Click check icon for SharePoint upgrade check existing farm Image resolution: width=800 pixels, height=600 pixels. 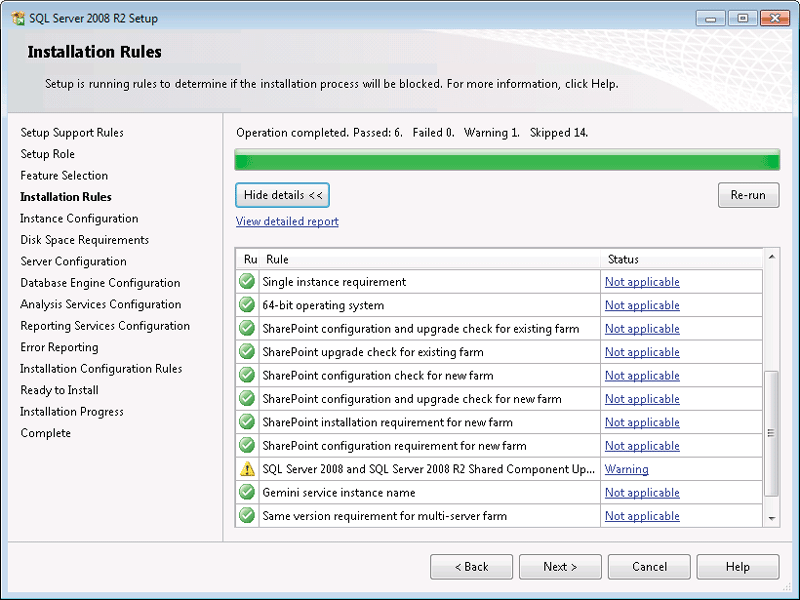(x=247, y=352)
